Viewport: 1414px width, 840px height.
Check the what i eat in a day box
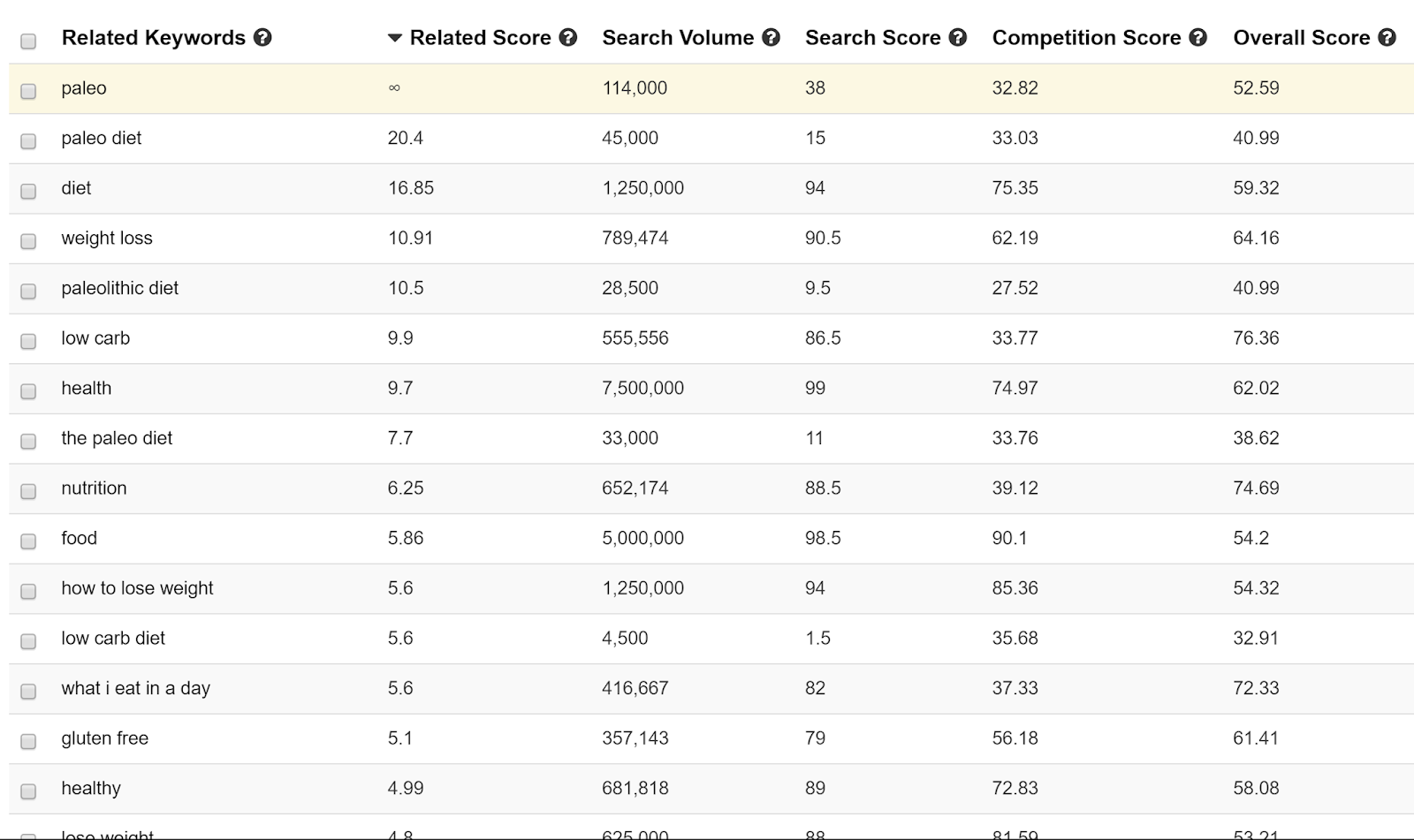[28, 692]
